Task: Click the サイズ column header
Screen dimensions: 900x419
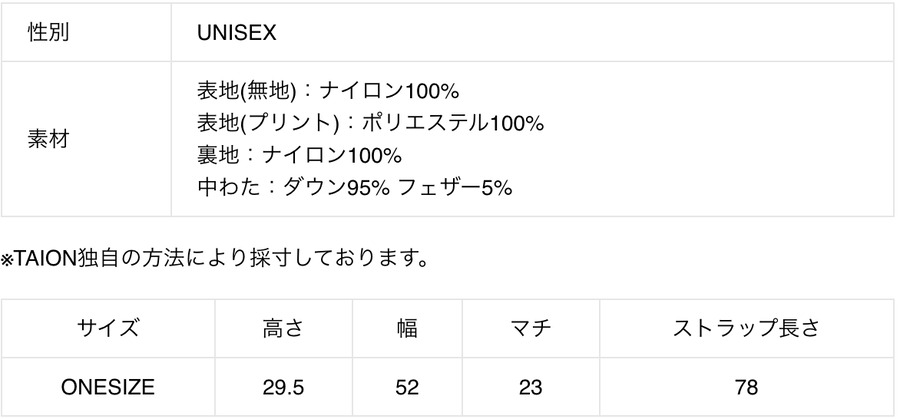Action: [x=107, y=327]
